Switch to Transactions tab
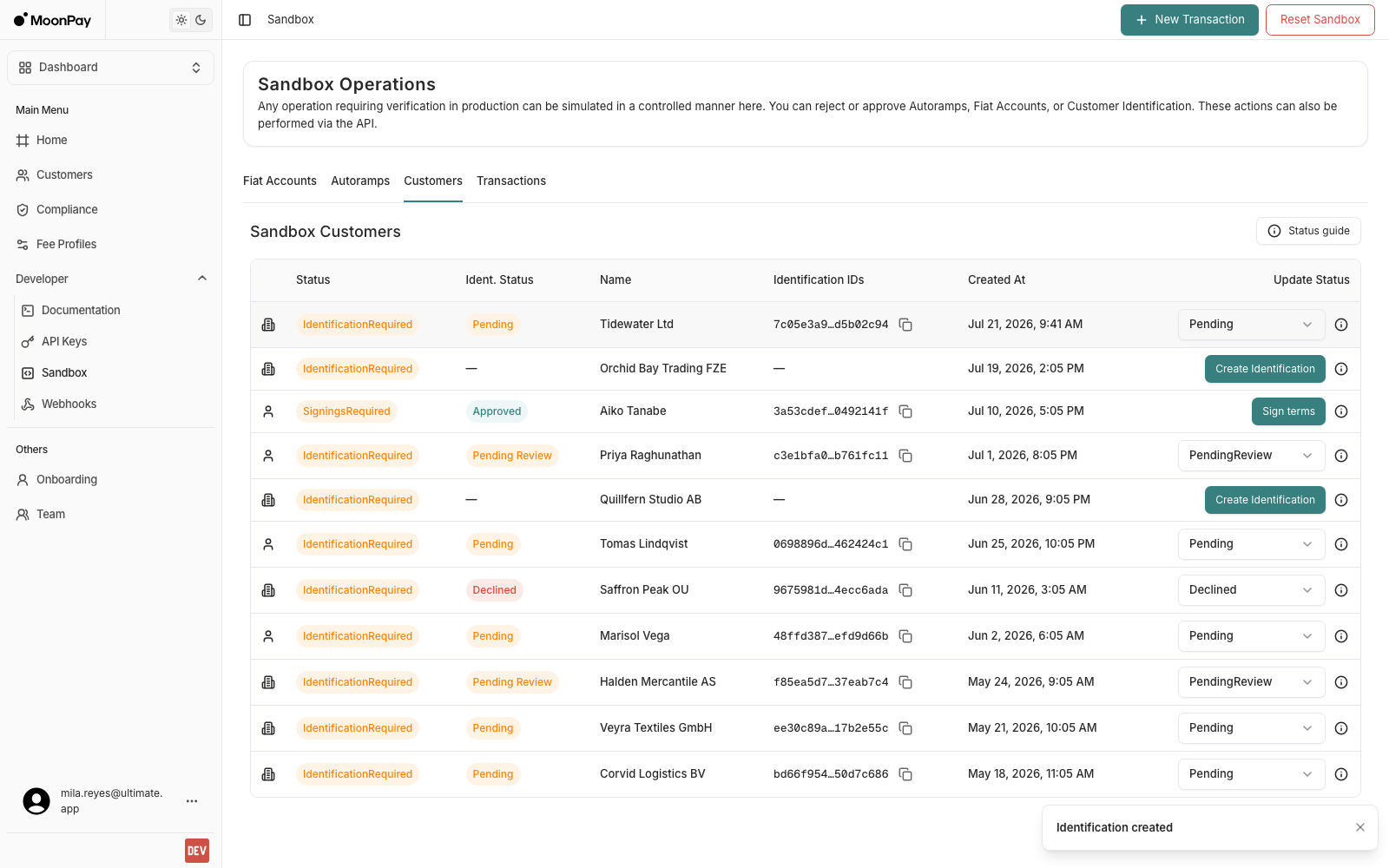This screenshot has width=1389, height=868. coord(511,181)
